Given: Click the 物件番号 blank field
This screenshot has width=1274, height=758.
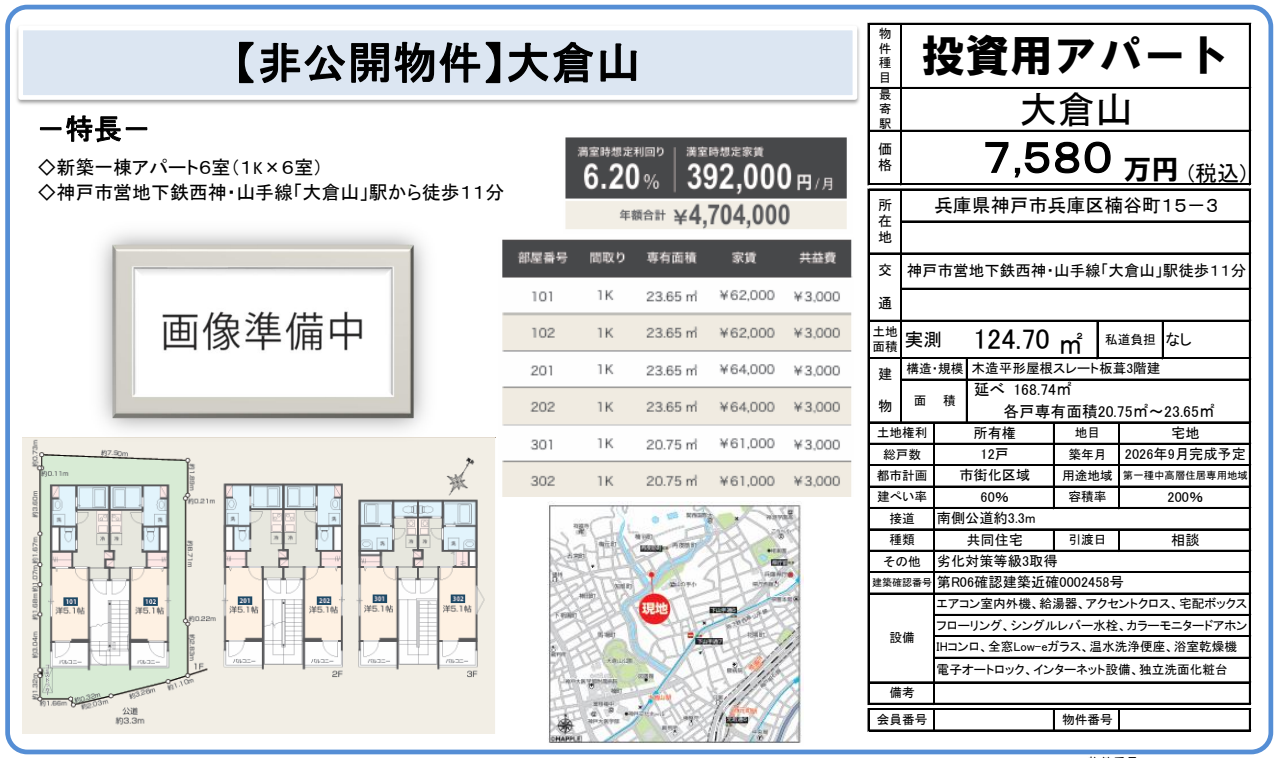Looking at the screenshot, I should 1183,719.
